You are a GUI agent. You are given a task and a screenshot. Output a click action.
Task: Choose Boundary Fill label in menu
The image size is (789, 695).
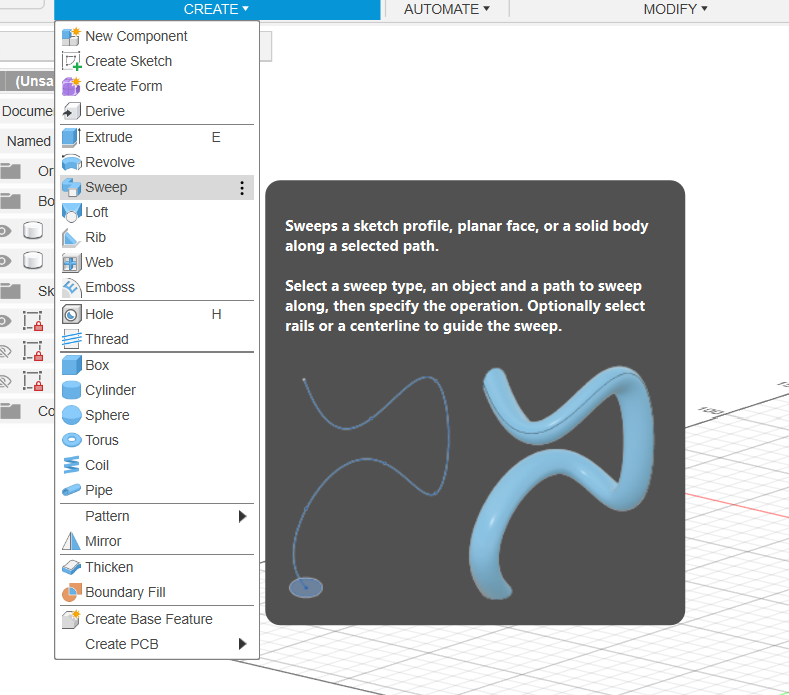(125, 592)
